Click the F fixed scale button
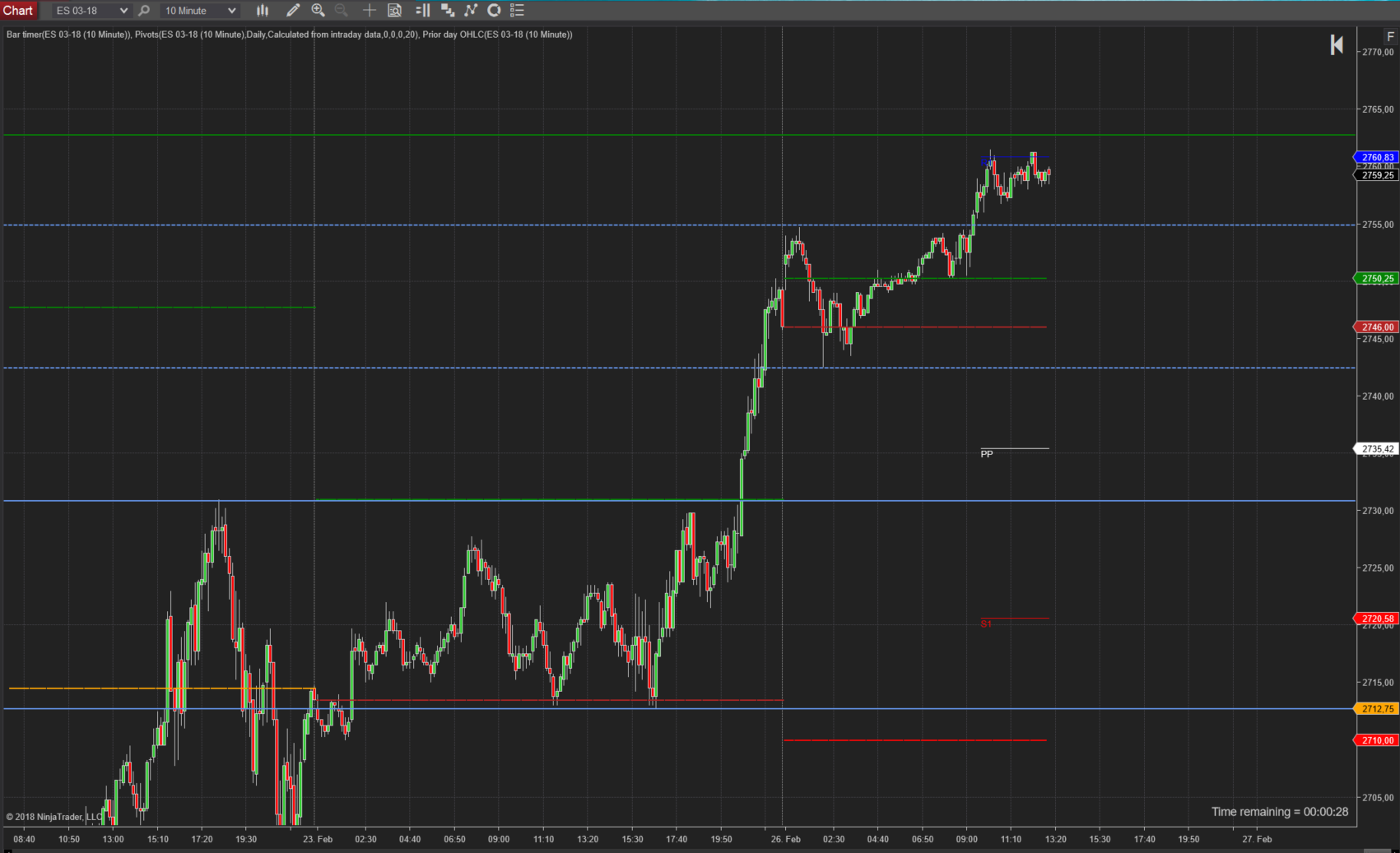 pyautogui.click(x=1391, y=36)
